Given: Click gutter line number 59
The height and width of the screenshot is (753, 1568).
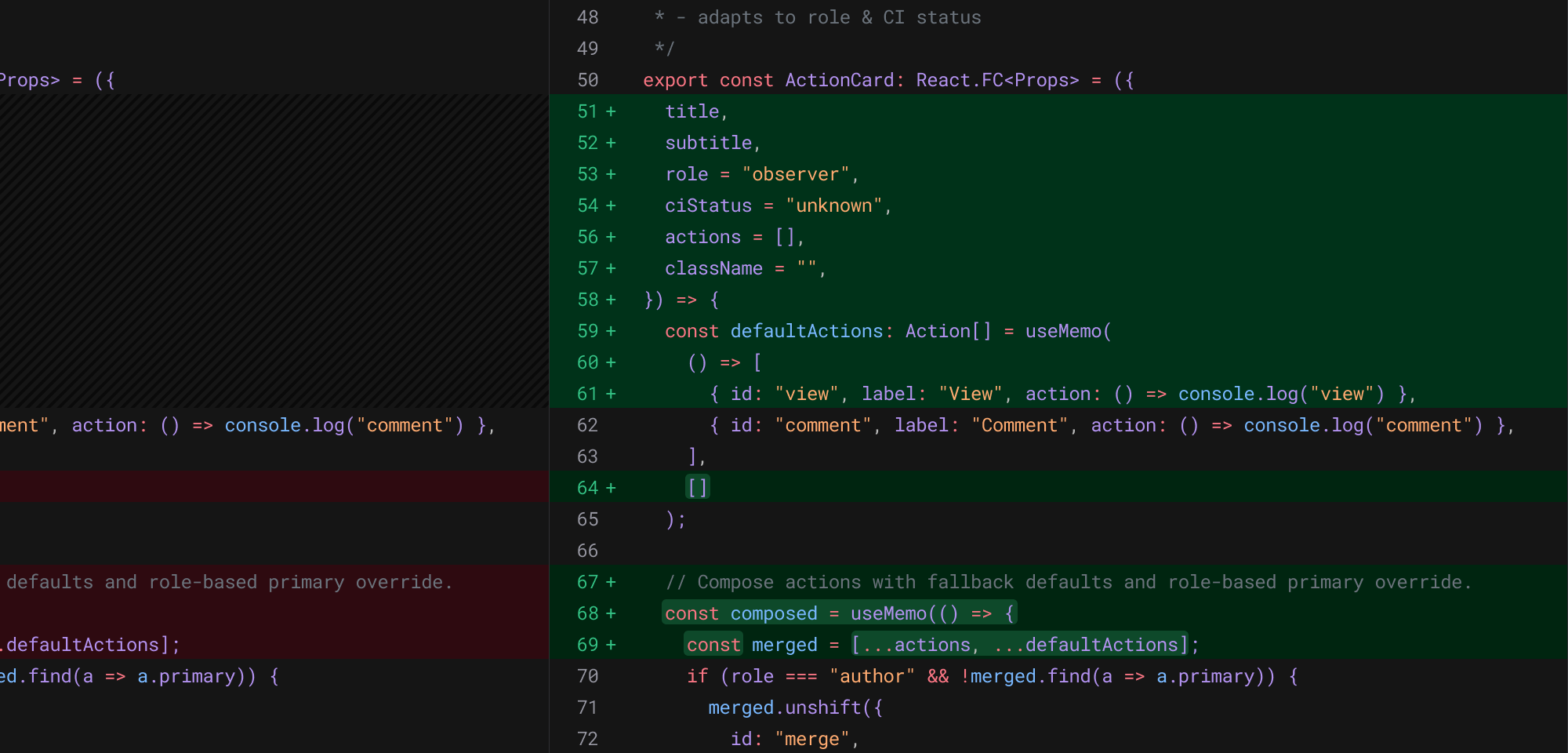Looking at the screenshot, I should coord(587,331).
